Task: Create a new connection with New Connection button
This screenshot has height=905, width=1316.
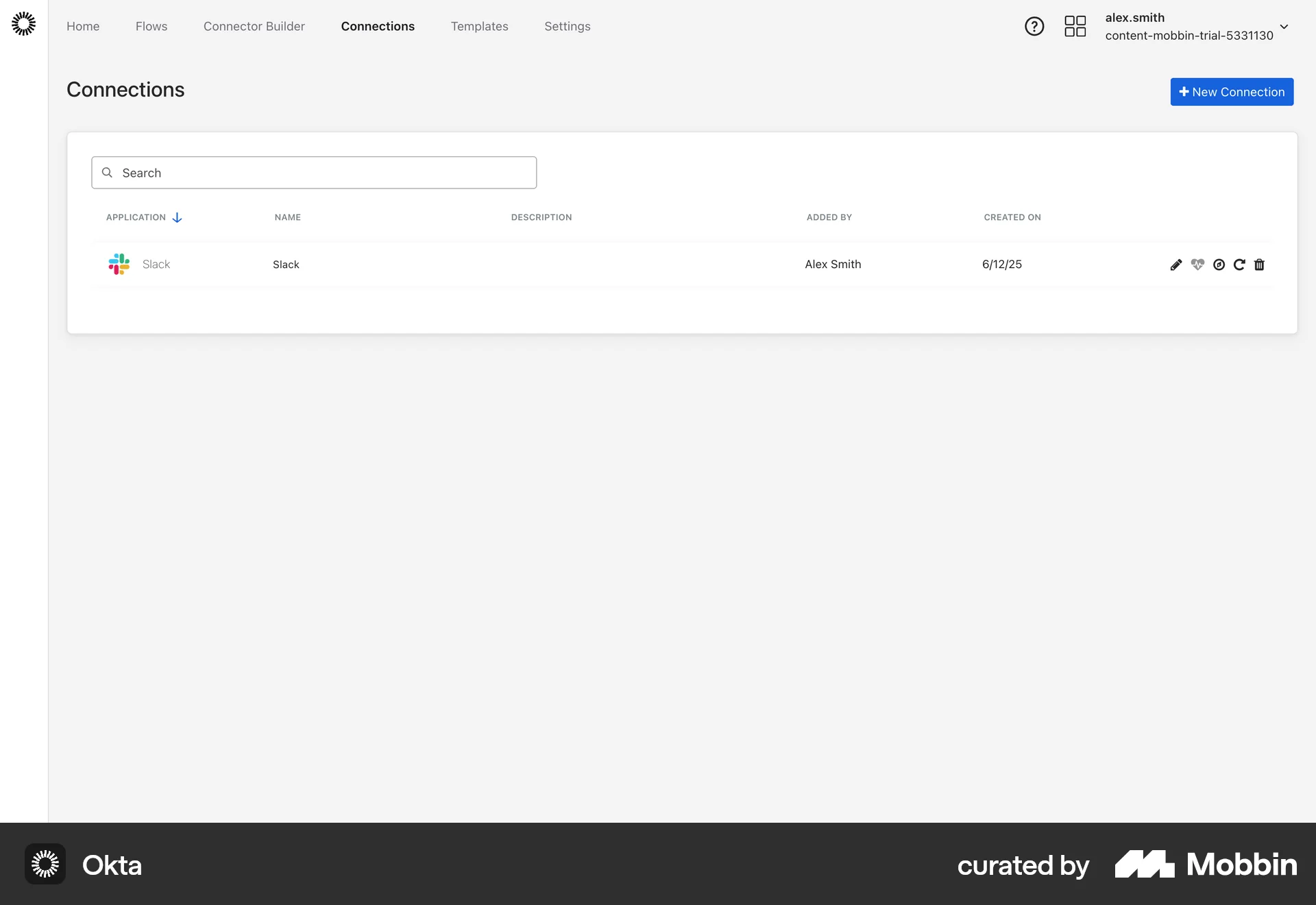Action: click(1231, 91)
